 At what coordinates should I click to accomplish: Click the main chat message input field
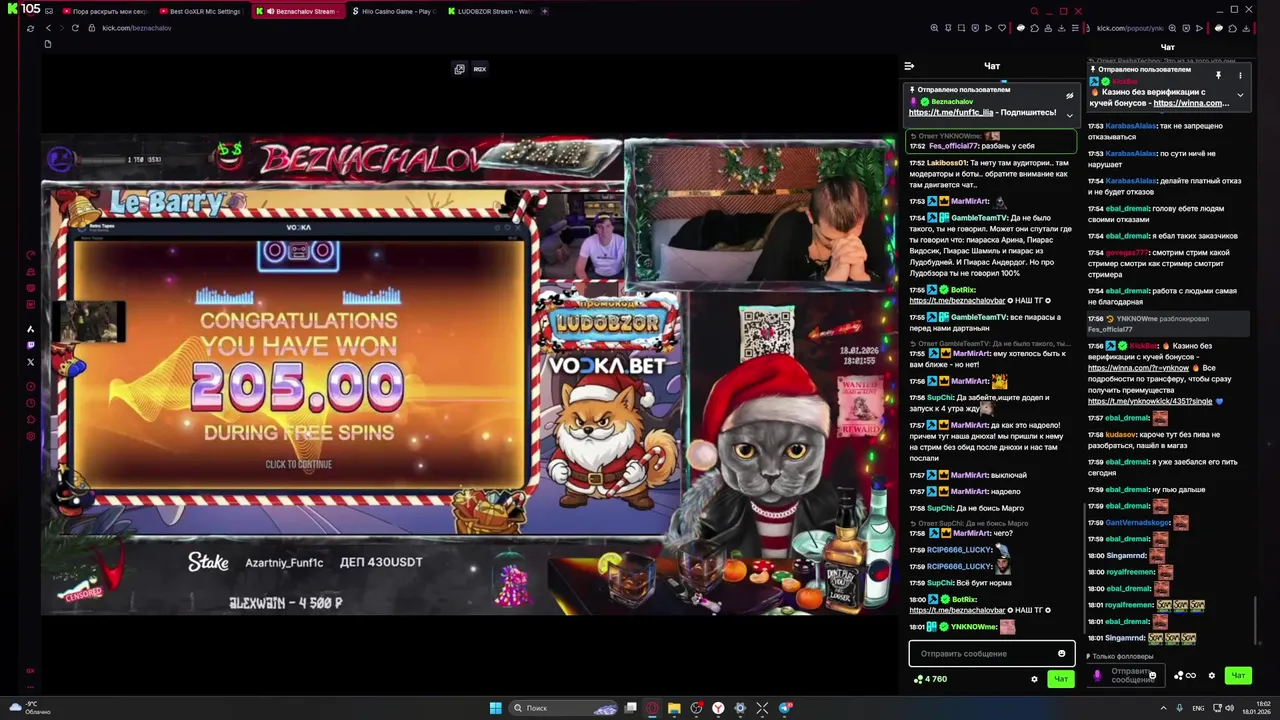(991, 653)
